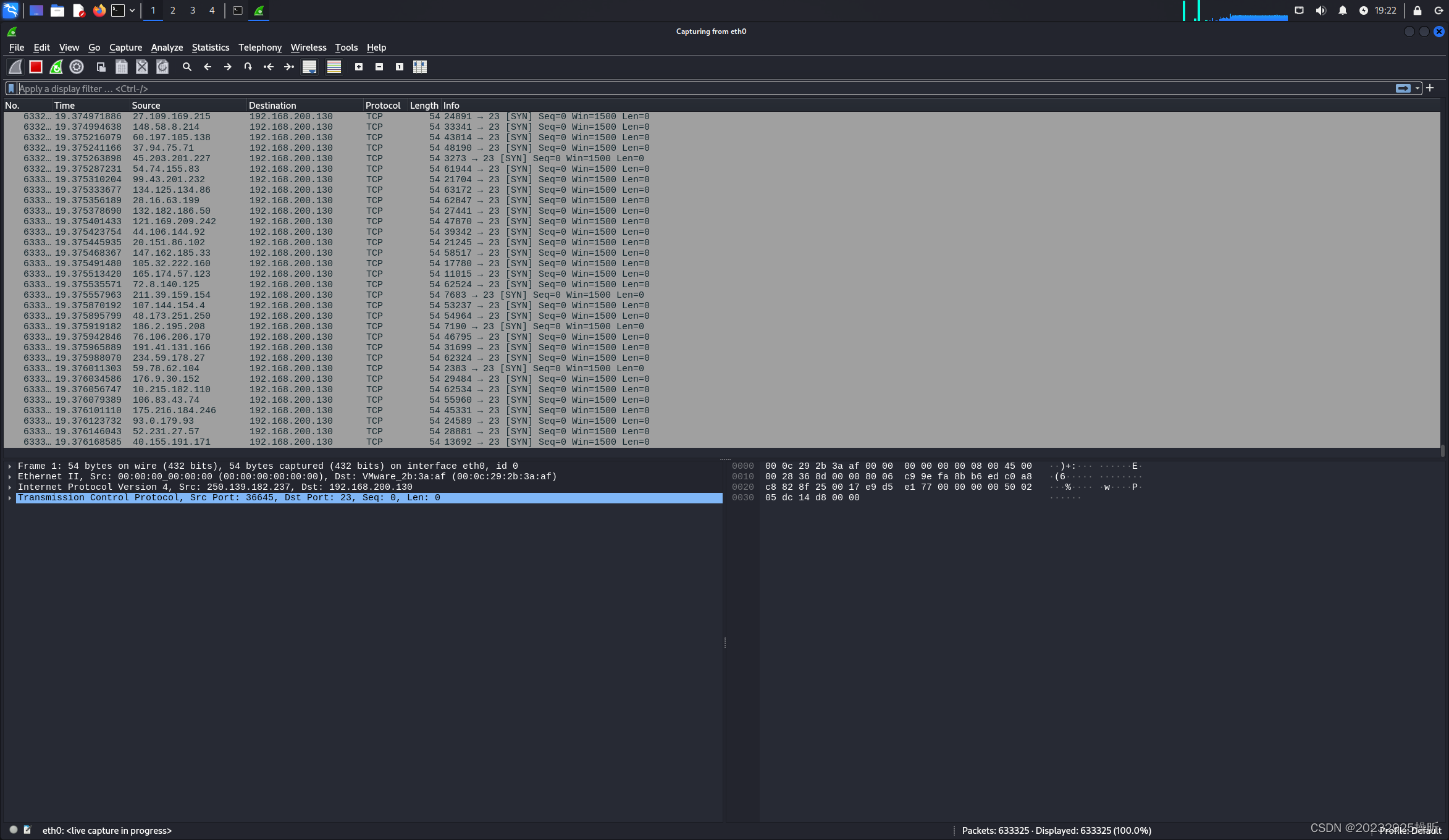Go forward in packet history
1449x840 pixels.
tap(228, 67)
